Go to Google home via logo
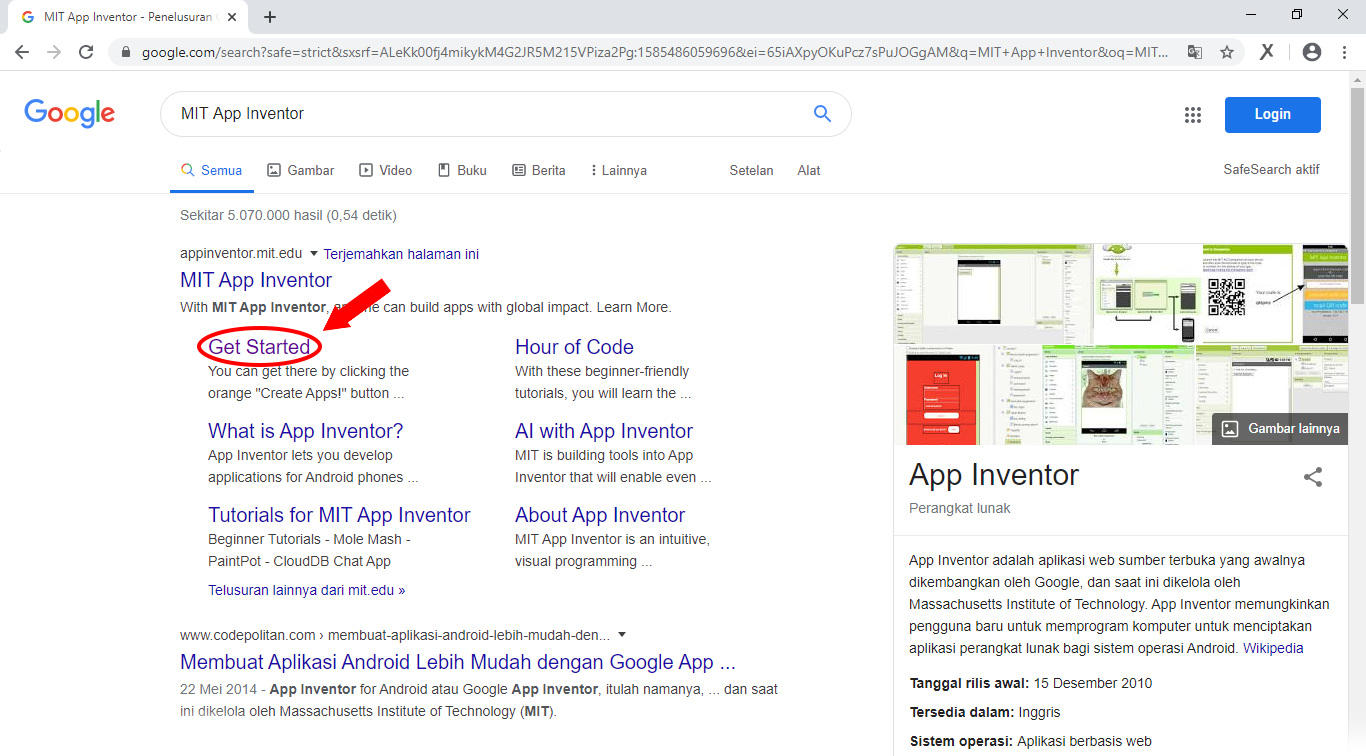 (70, 114)
